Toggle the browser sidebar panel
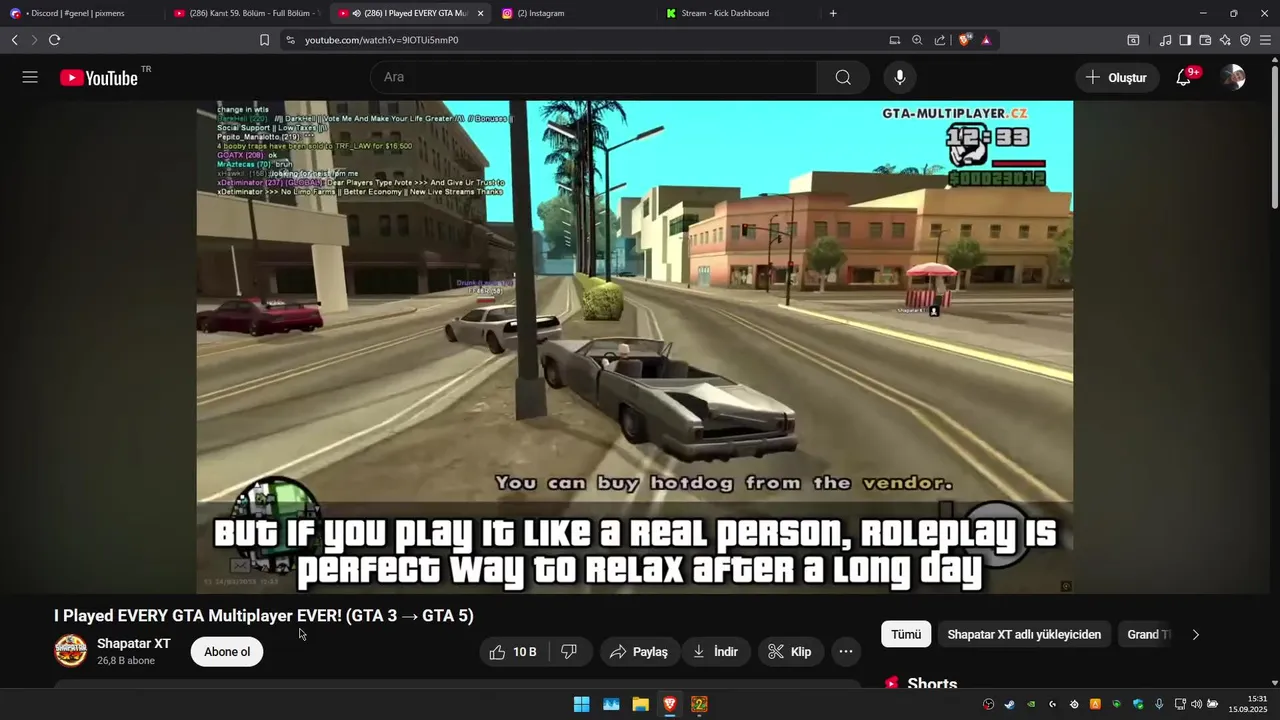 coord(1185,40)
